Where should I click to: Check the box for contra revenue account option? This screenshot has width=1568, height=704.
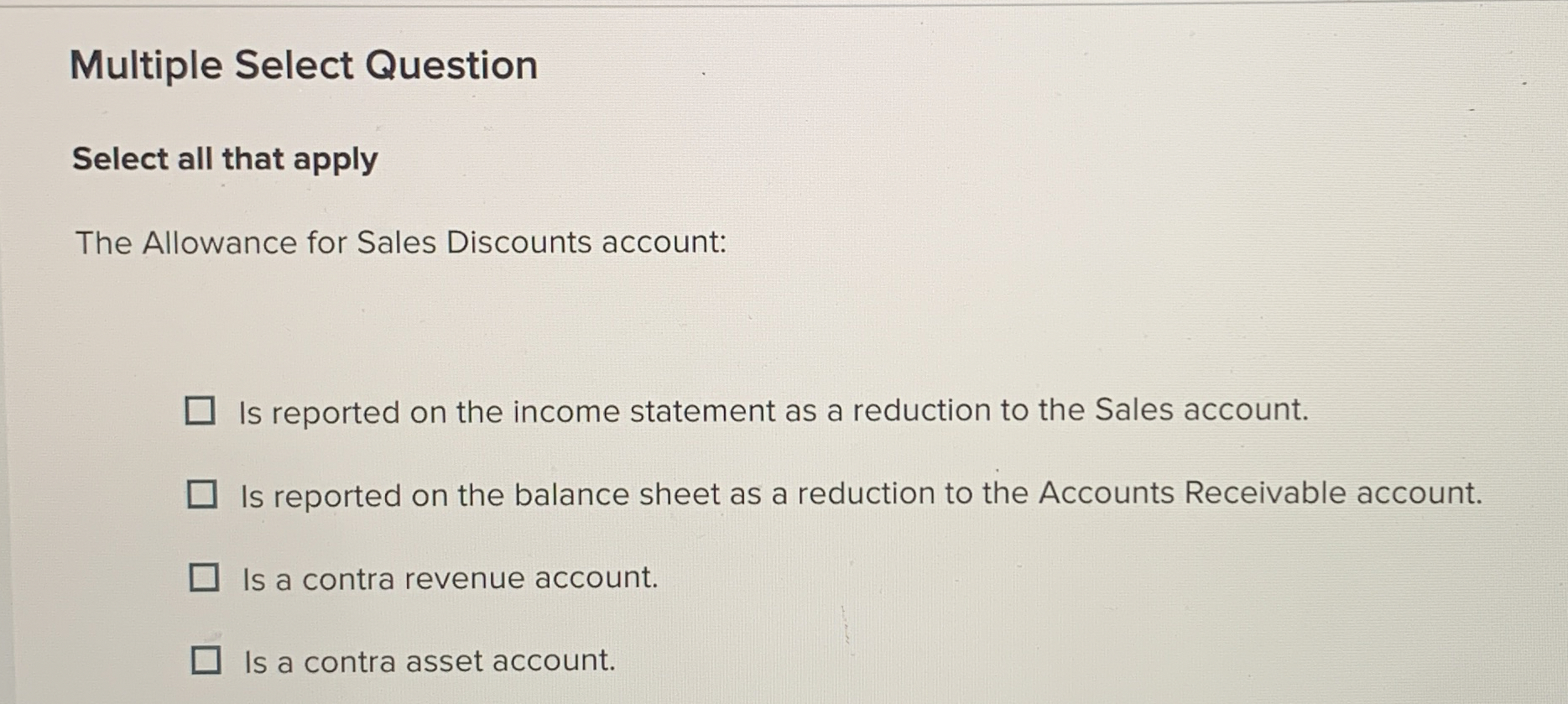[x=205, y=576]
